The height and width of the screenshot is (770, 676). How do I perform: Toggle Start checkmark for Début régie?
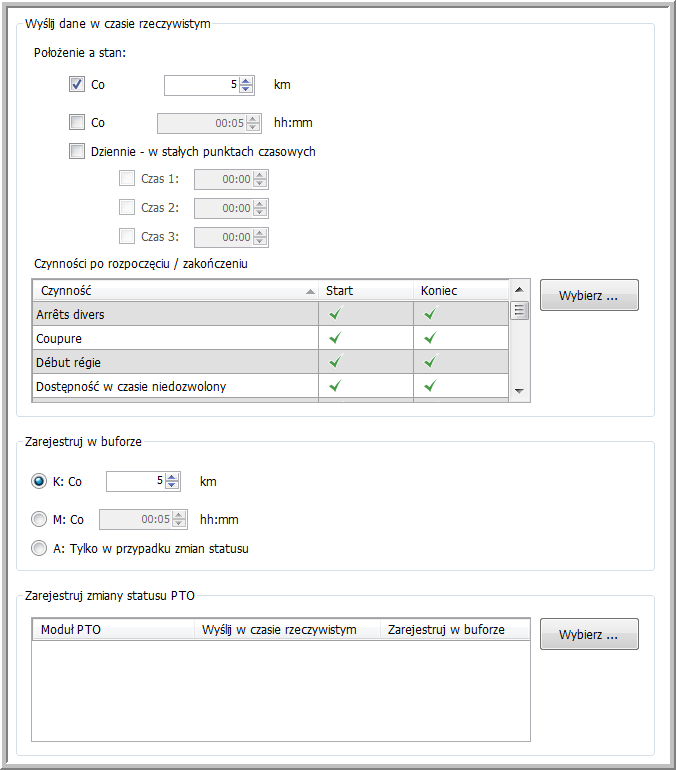coord(336,361)
